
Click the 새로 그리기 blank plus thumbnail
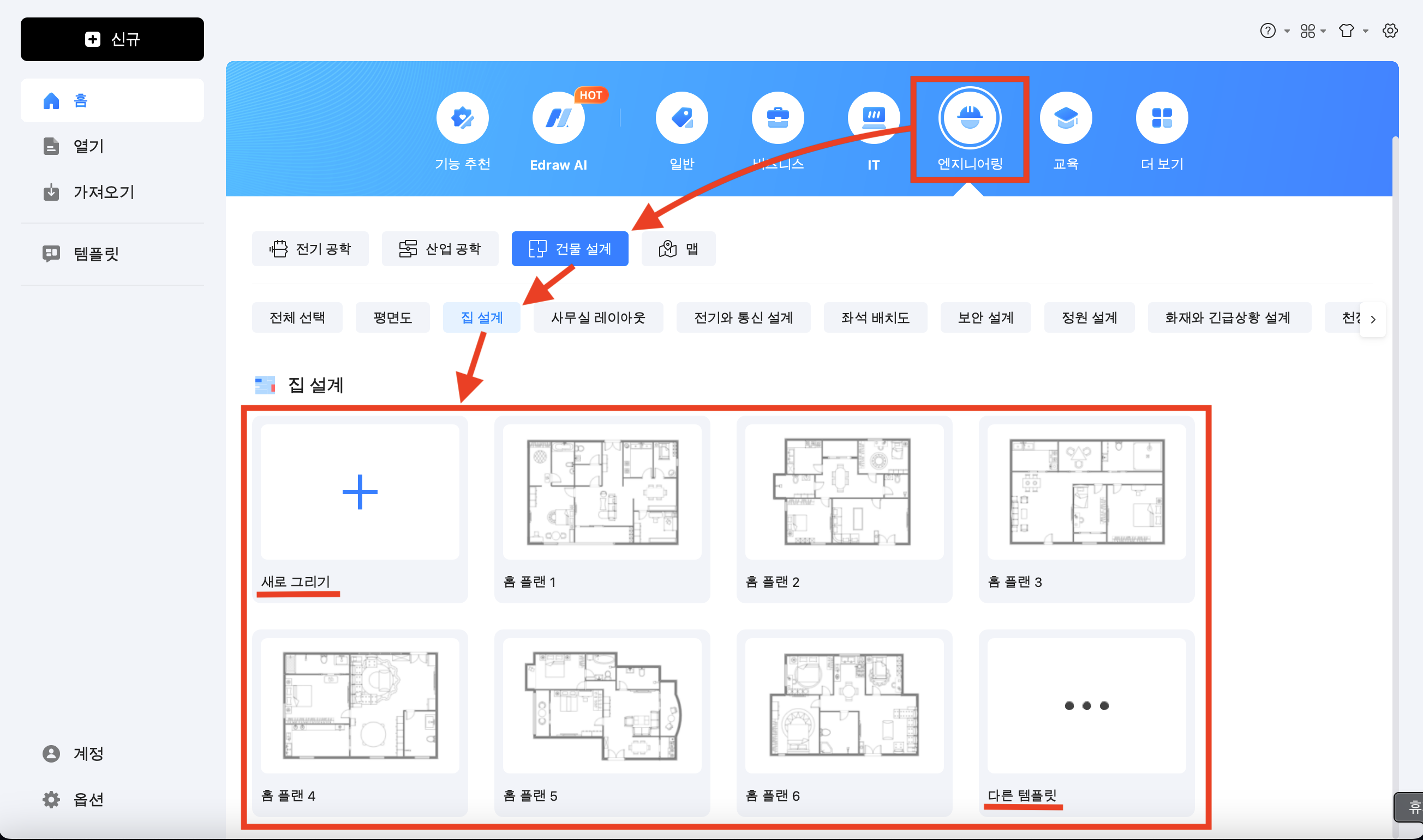tap(360, 492)
